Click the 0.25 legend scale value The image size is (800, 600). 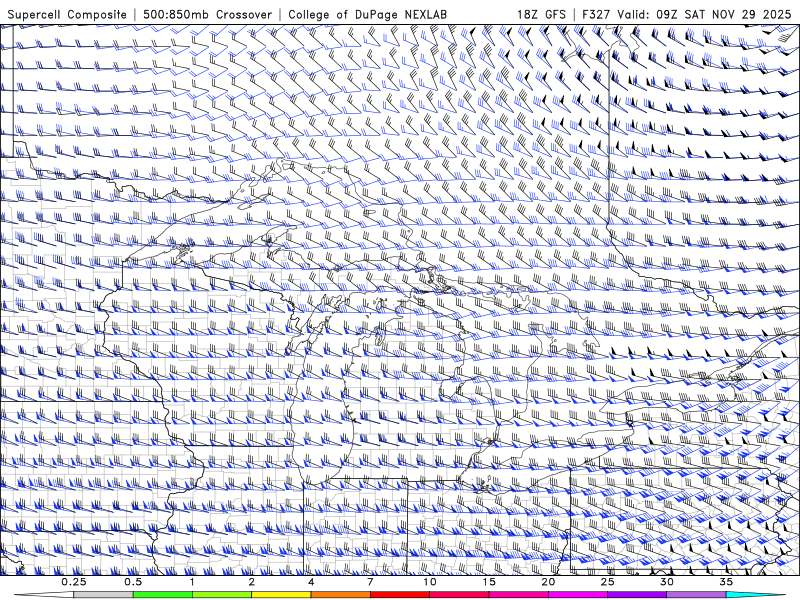pos(74,582)
